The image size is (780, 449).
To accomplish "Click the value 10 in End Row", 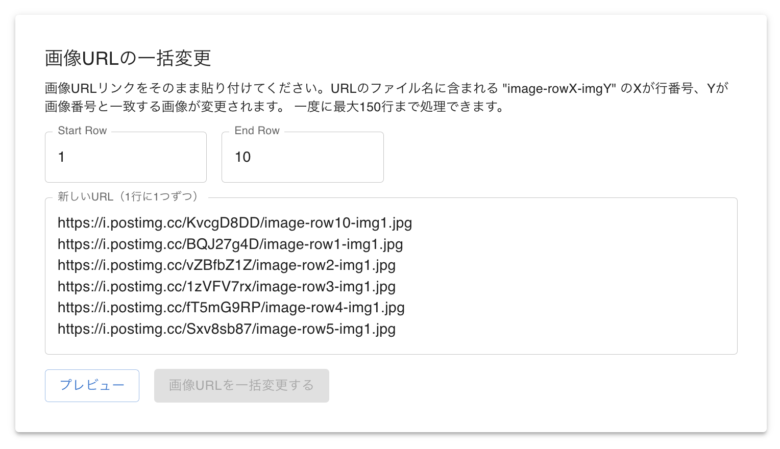I will (x=243, y=157).
